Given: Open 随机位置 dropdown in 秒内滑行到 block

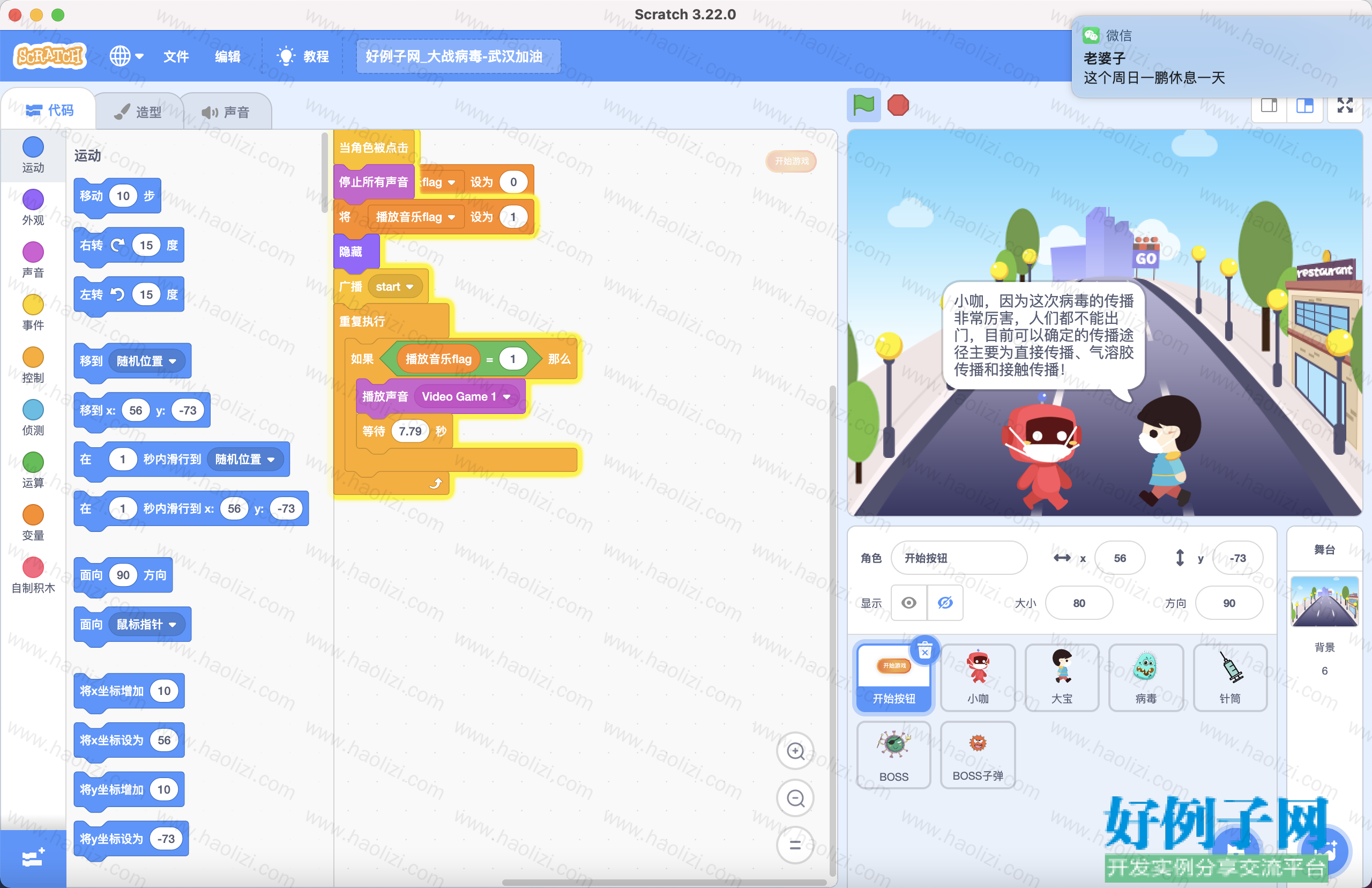Looking at the screenshot, I should [x=245, y=460].
